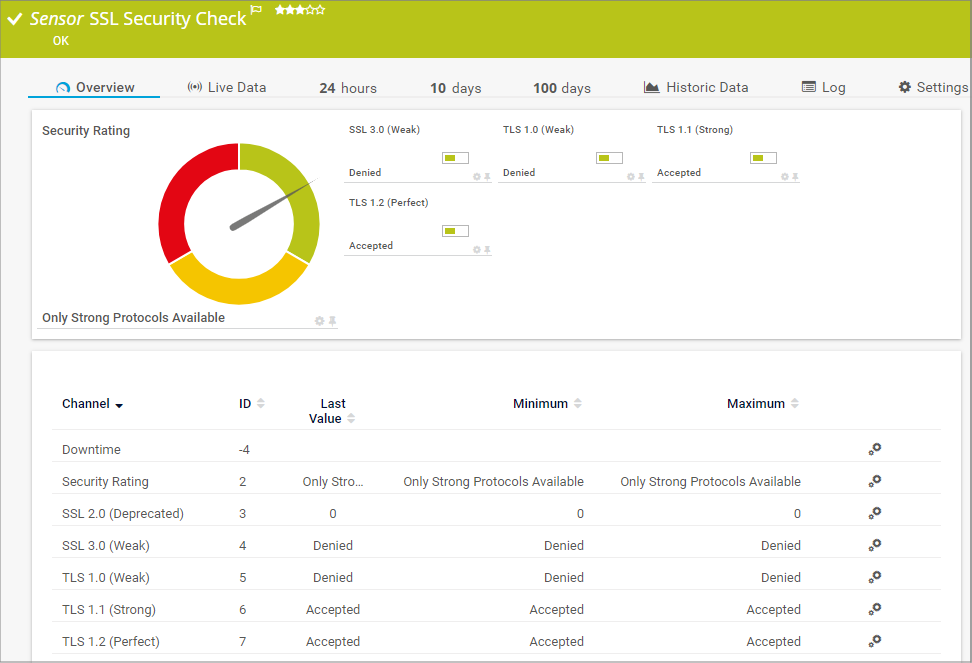The height and width of the screenshot is (663, 972).
Task: Click the flag icon beside the sensor title
Action: click(x=256, y=10)
